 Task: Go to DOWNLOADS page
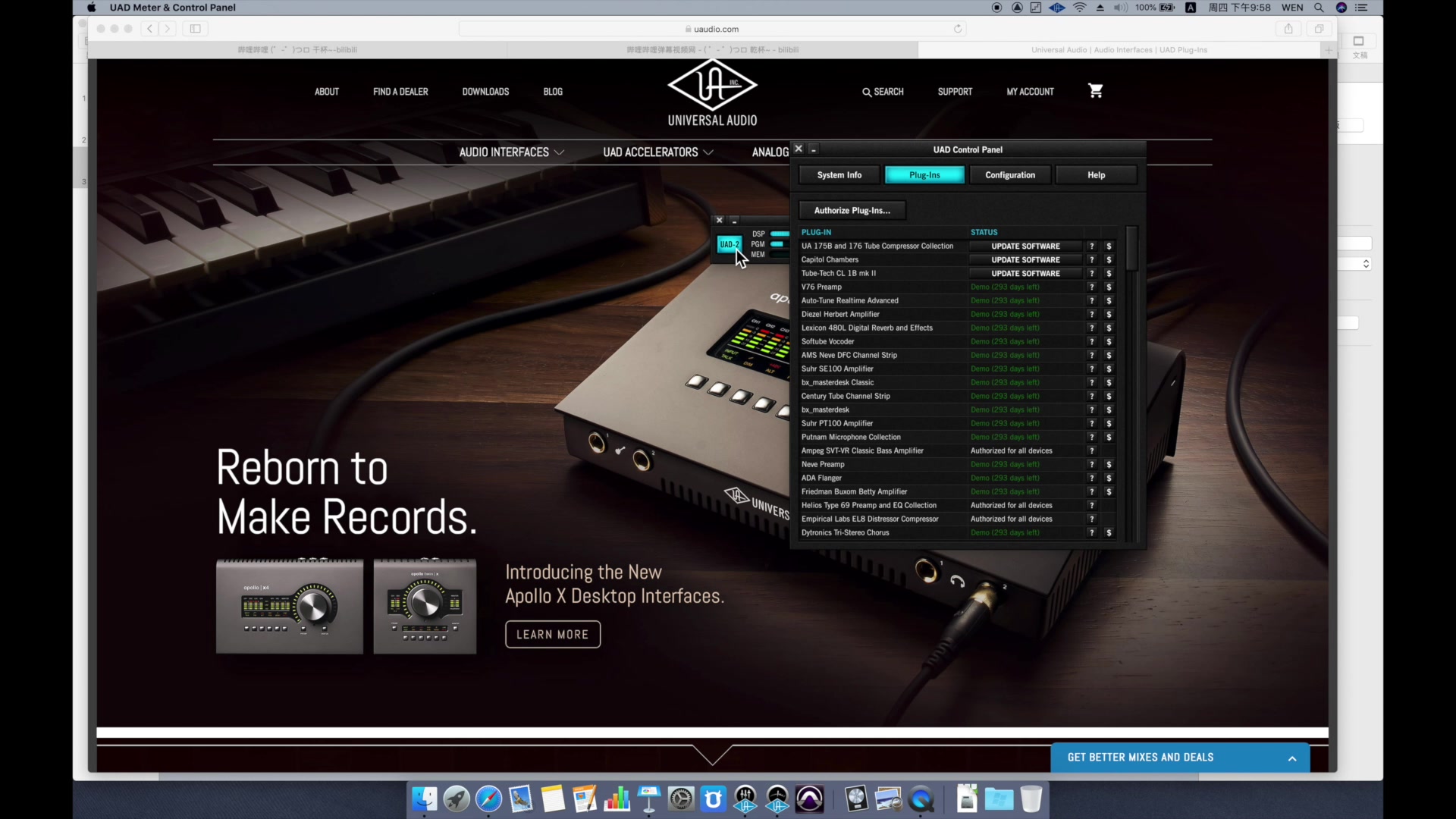click(485, 92)
